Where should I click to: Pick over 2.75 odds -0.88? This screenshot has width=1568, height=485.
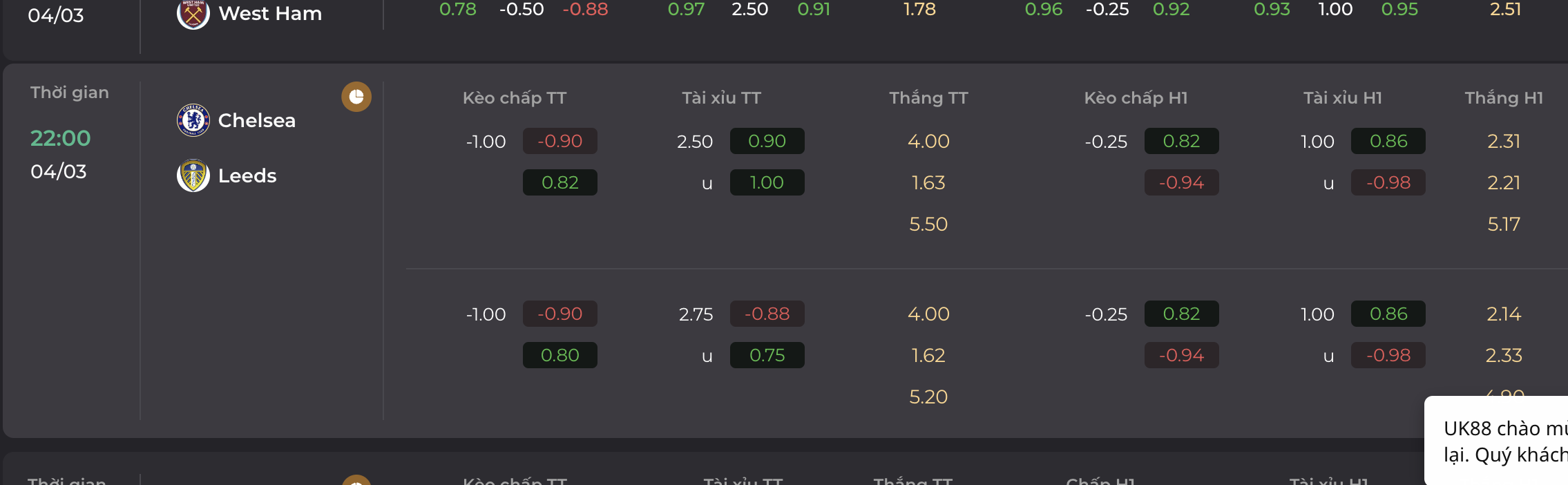767,314
